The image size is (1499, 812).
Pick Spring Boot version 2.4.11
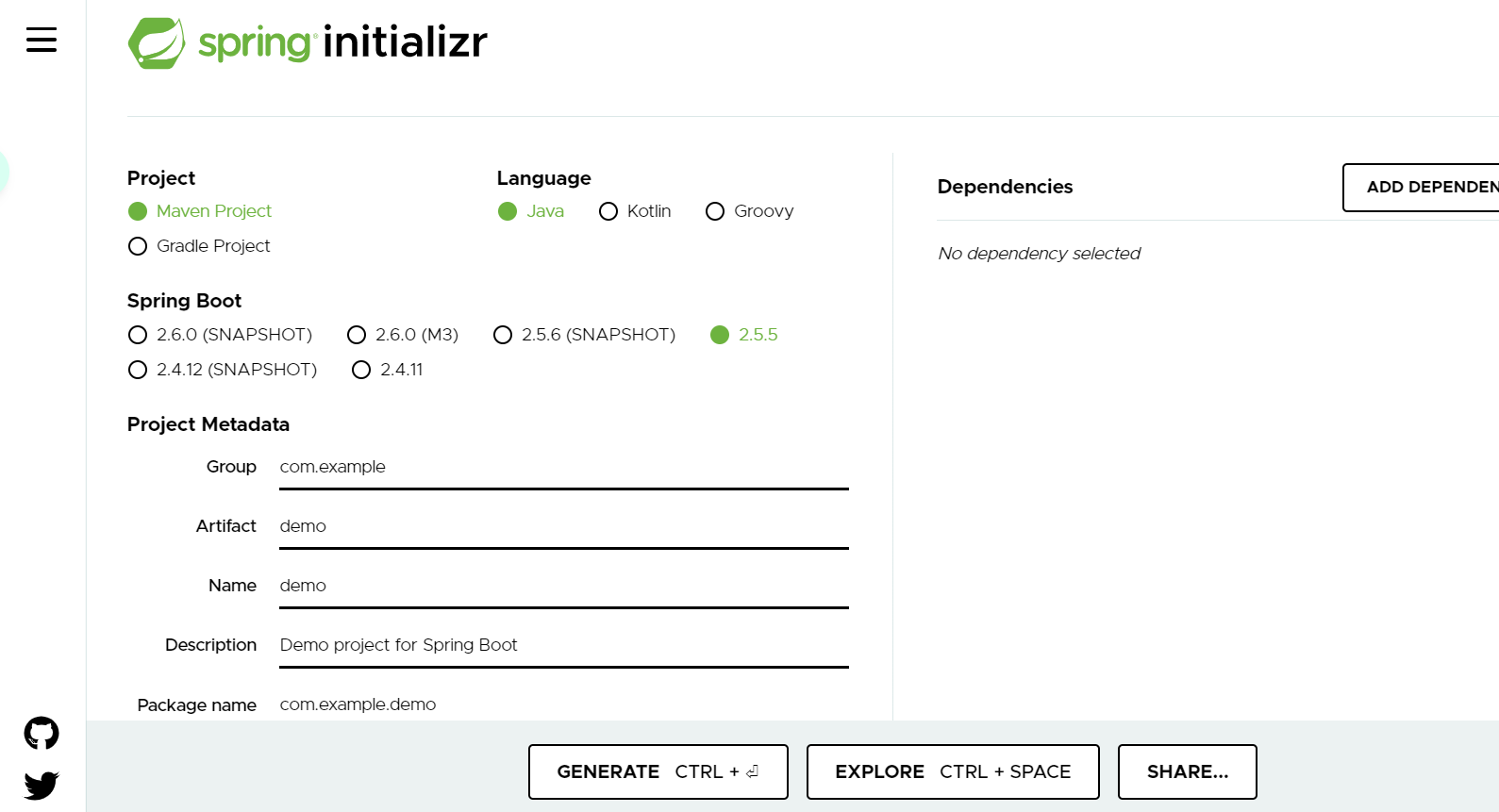click(x=361, y=370)
